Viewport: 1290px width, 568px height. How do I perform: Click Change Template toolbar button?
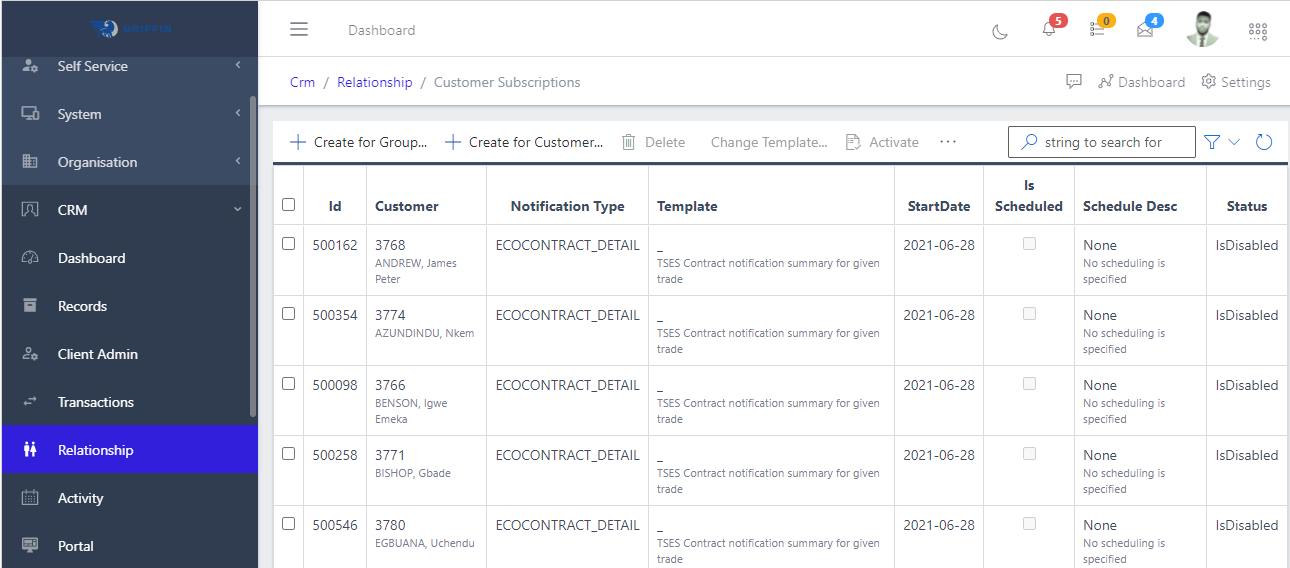pyautogui.click(x=769, y=142)
